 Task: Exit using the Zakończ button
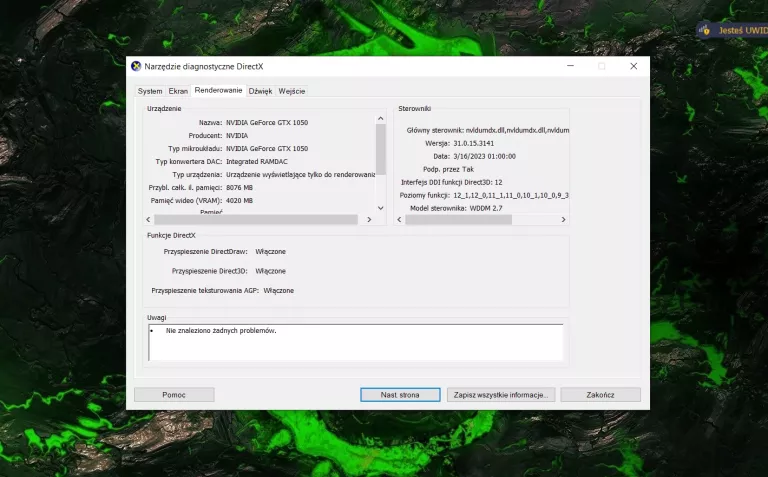pos(600,395)
